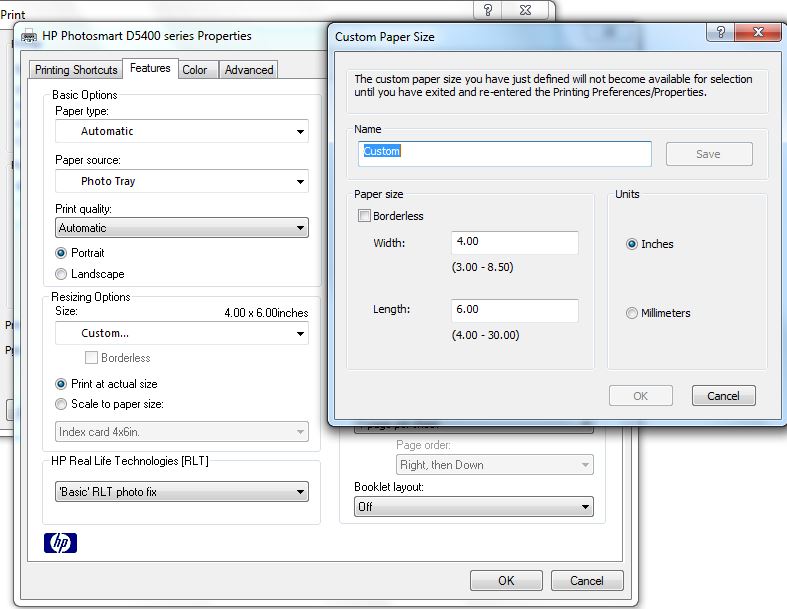787x609 pixels.
Task: Click the Resizing Options group label
Action: pos(90,297)
